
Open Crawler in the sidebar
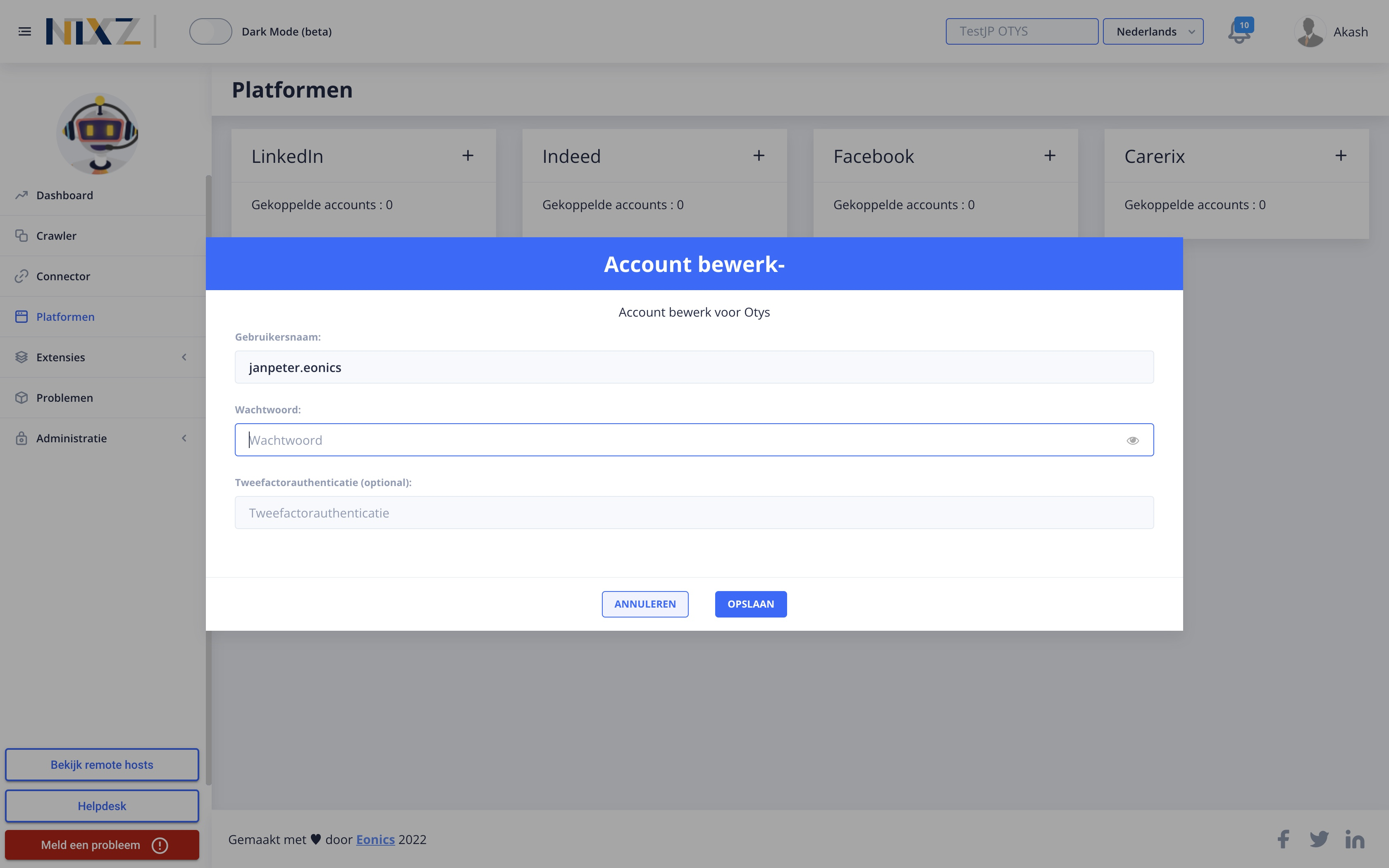pos(103,236)
